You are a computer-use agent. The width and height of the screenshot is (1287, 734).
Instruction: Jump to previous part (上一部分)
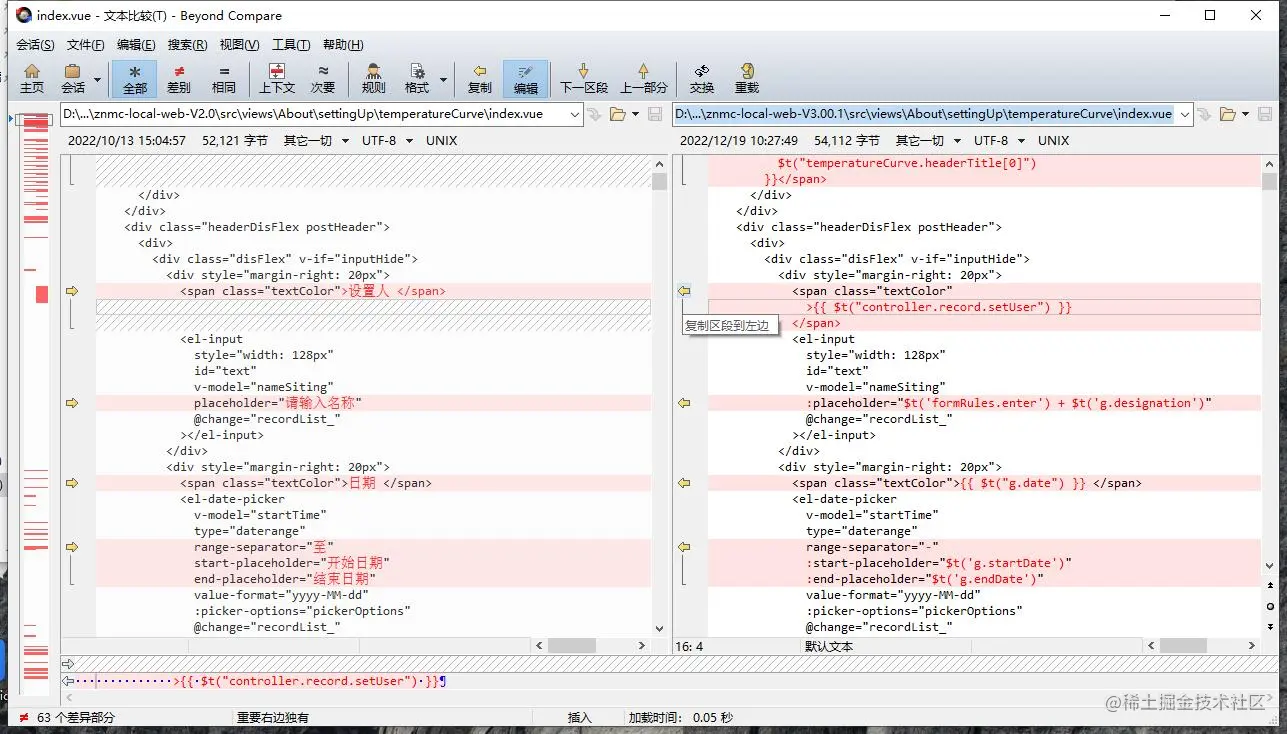click(x=644, y=79)
